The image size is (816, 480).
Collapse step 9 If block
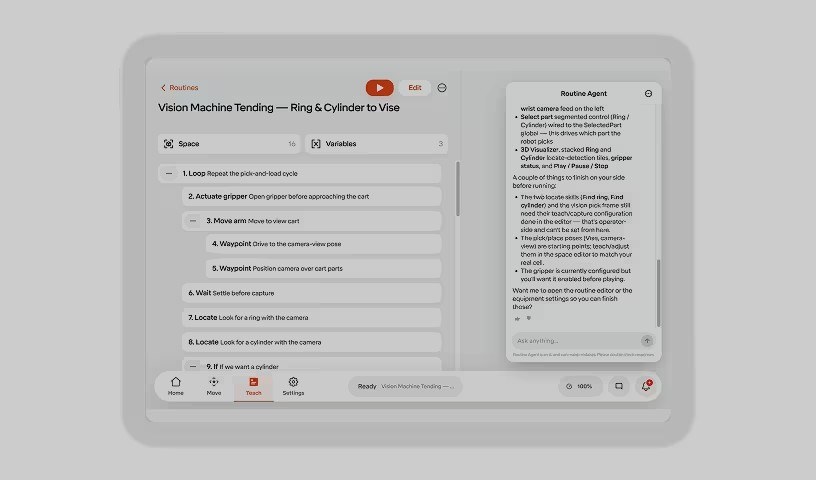coord(193,366)
